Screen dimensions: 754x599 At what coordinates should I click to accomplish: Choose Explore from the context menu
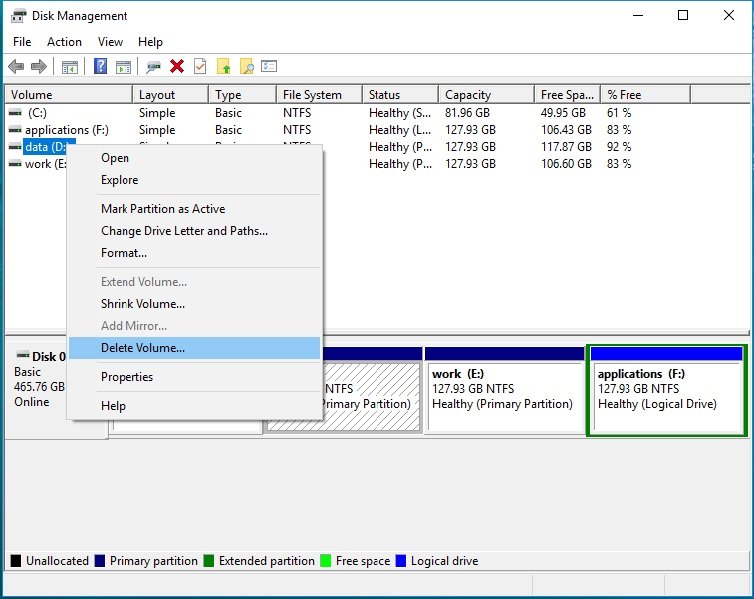tap(194, 180)
